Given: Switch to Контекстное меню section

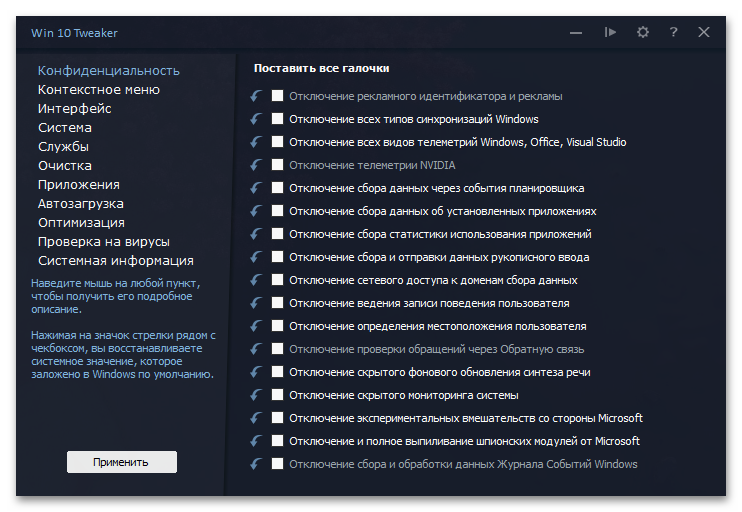Looking at the screenshot, I should (99, 90).
